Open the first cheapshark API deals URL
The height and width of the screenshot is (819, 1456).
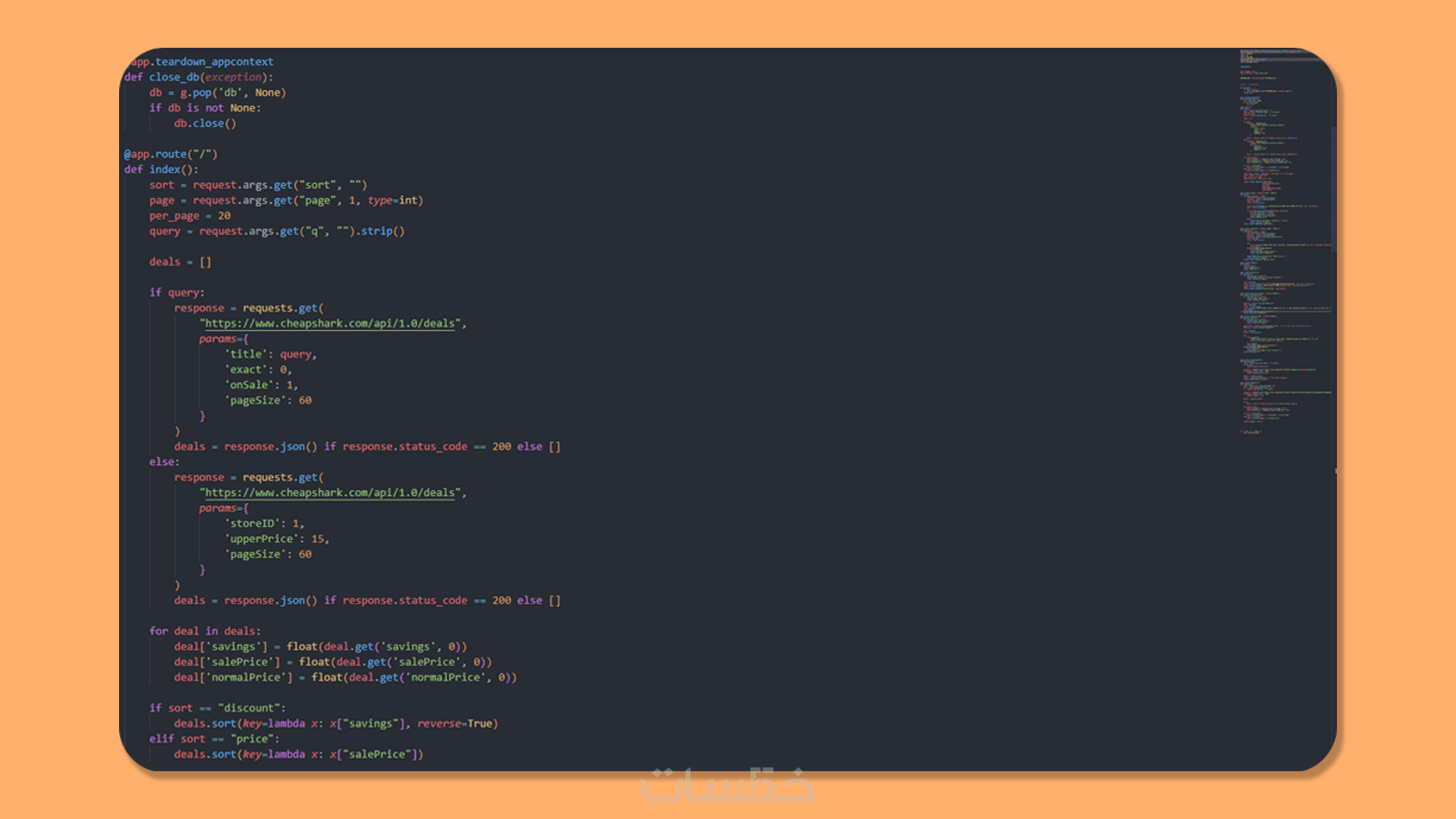click(330, 324)
